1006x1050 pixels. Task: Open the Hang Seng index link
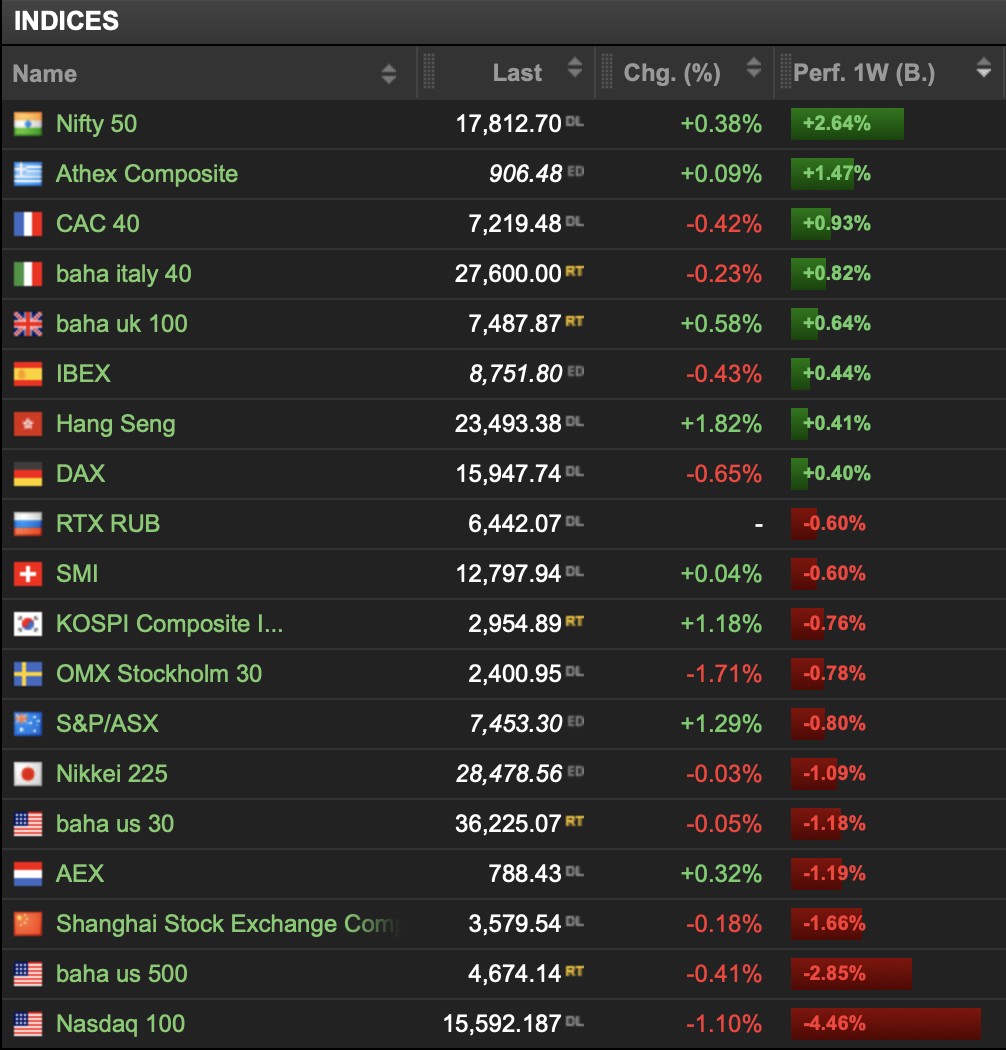(x=116, y=424)
